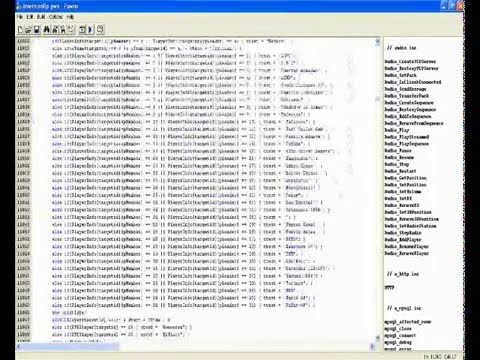This screenshot has height=360, width=480.
Task: Select Audio_AddPlayer in function list
Action: (403, 240)
